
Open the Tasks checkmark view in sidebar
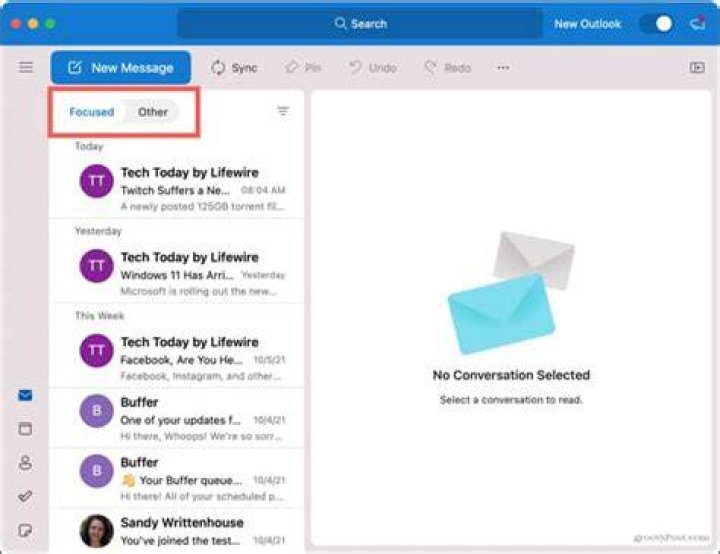click(x=25, y=496)
